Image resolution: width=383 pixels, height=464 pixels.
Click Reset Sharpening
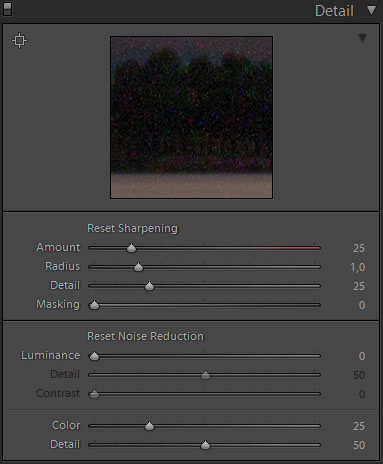[x=132, y=228]
